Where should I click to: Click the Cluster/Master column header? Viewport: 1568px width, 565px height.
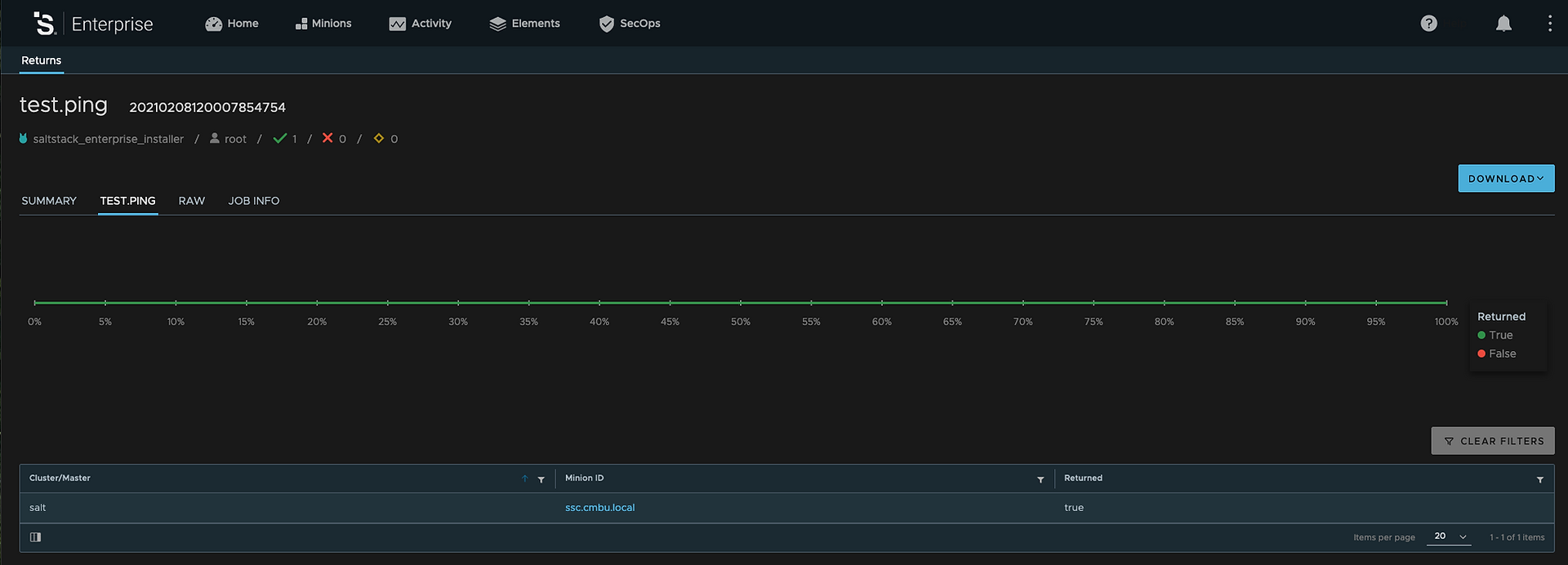pyautogui.click(x=60, y=478)
